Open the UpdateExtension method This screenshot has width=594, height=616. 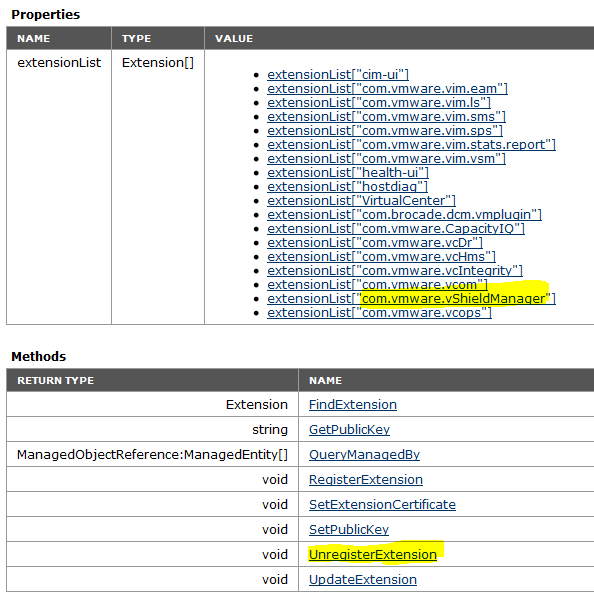coord(363,580)
